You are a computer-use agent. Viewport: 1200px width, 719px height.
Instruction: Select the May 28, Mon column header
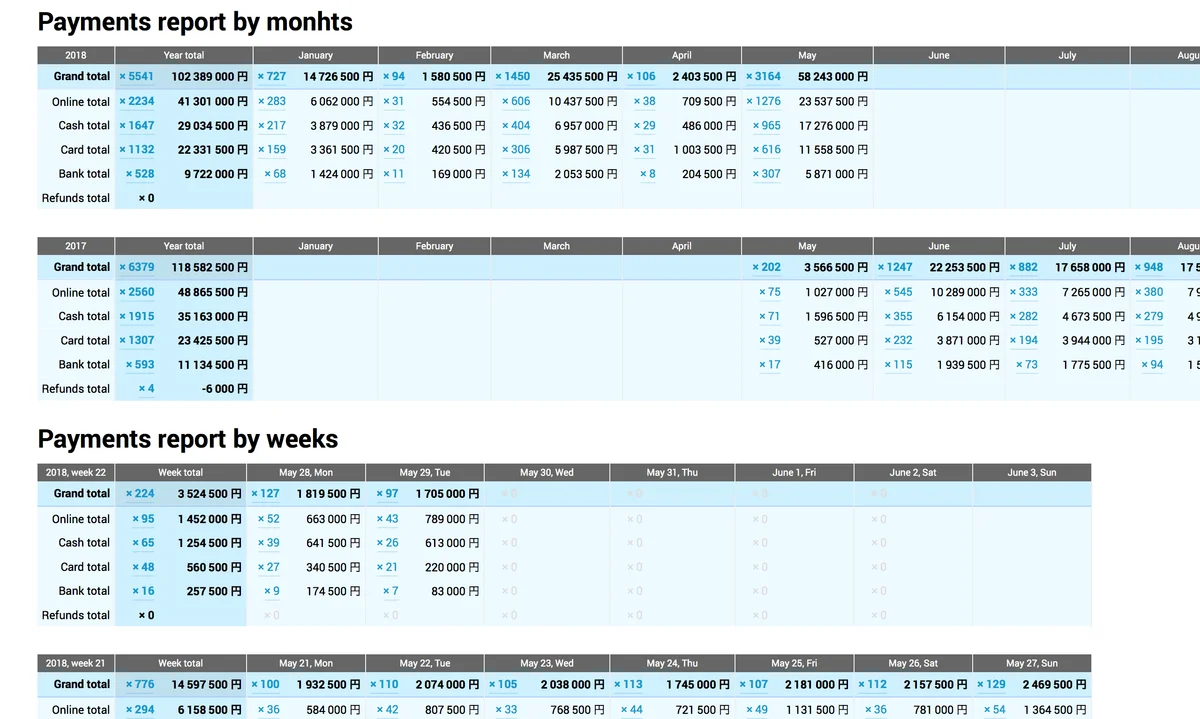[x=307, y=472]
